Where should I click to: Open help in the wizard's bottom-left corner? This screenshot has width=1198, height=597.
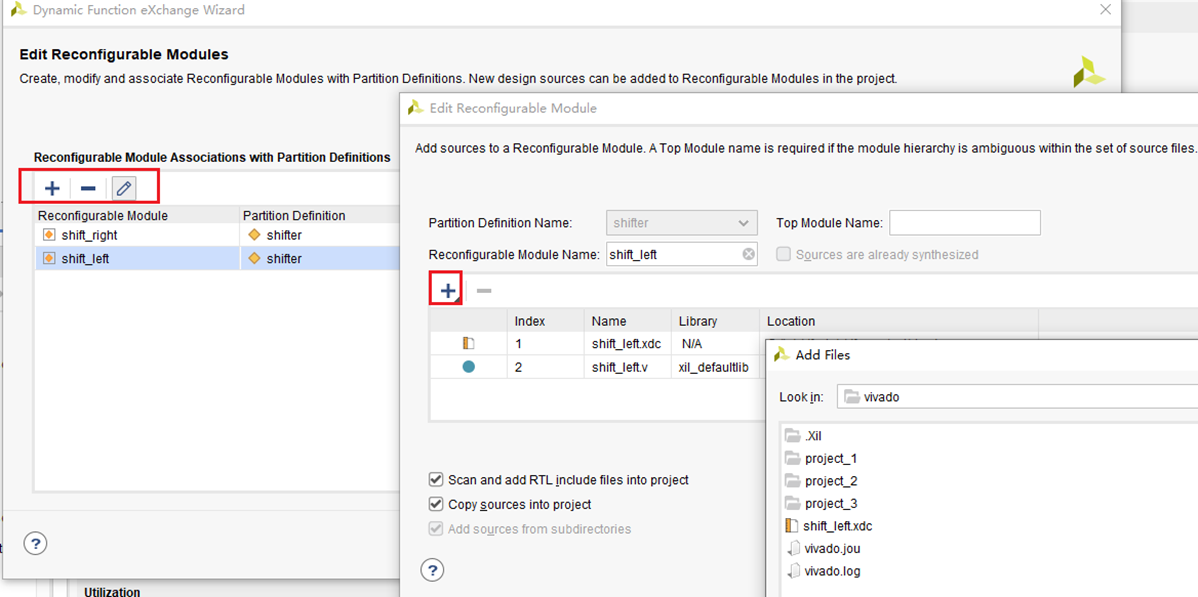click(36, 543)
